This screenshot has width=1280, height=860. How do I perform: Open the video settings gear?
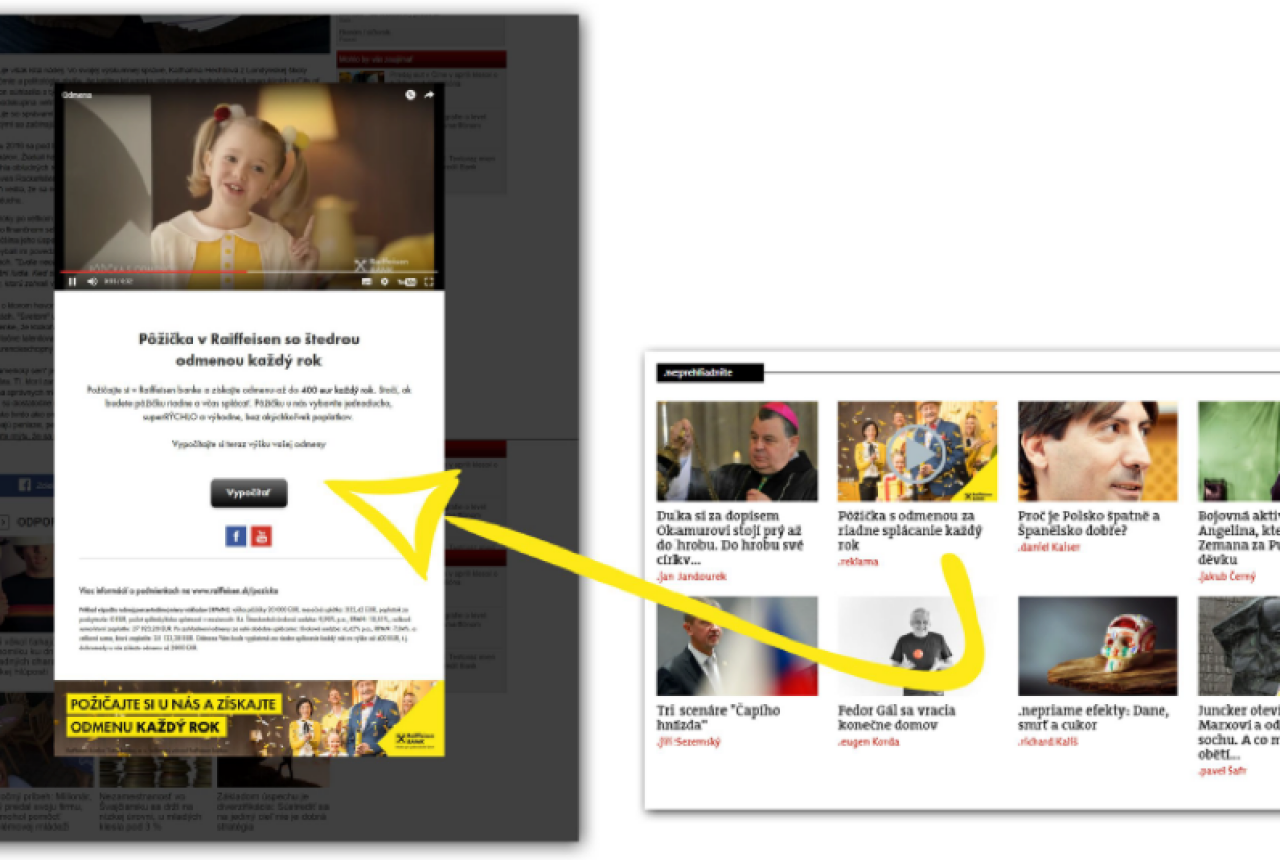pyautogui.click(x=385, y=282)
